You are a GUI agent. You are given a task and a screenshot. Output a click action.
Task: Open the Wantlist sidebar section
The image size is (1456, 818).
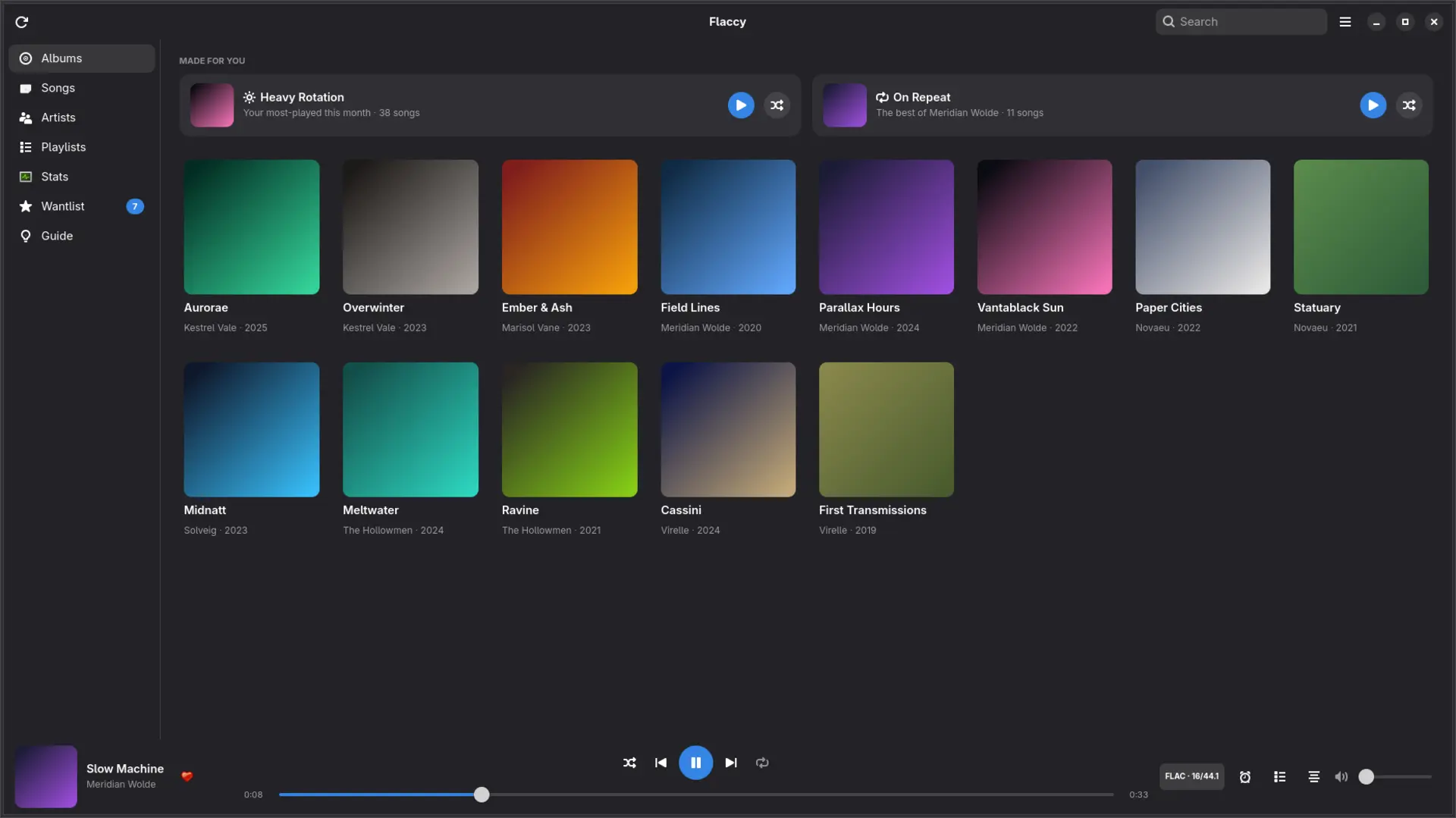pyautogui.click(x=82, y=206)
